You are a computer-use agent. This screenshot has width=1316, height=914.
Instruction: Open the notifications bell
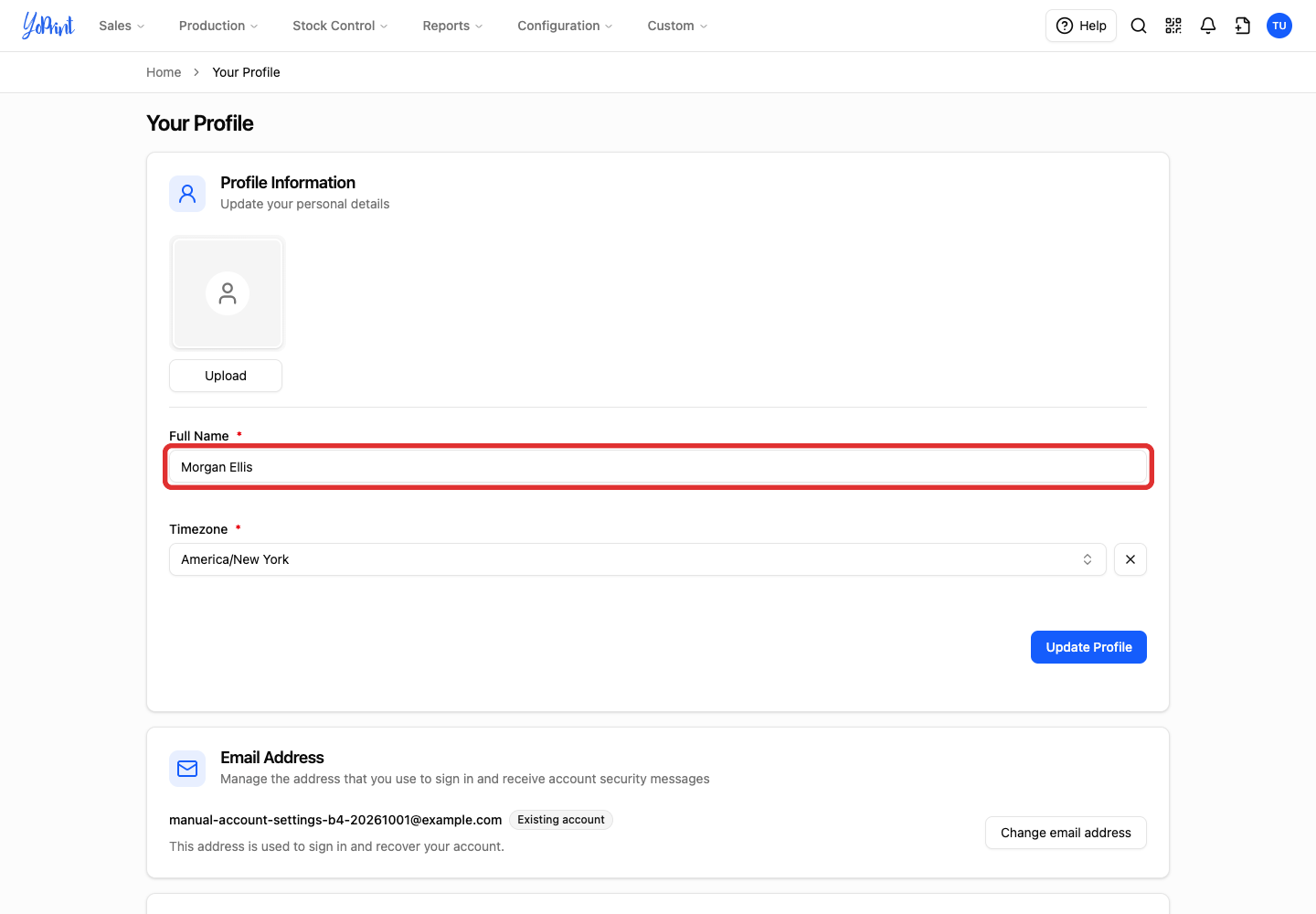[x=1208, y=26]
